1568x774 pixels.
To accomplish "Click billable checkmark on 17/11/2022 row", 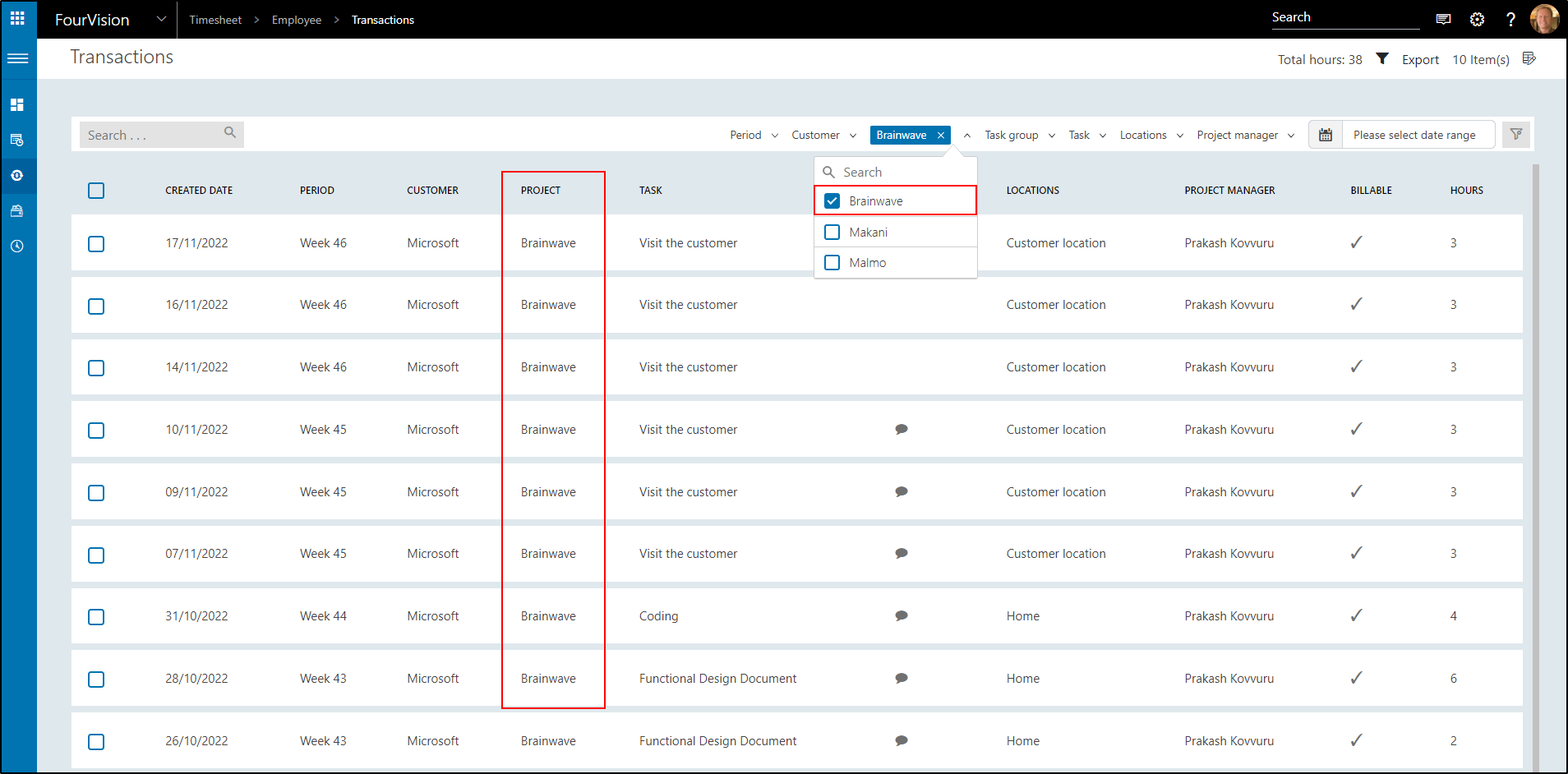I will click(x=1357, y=242).
